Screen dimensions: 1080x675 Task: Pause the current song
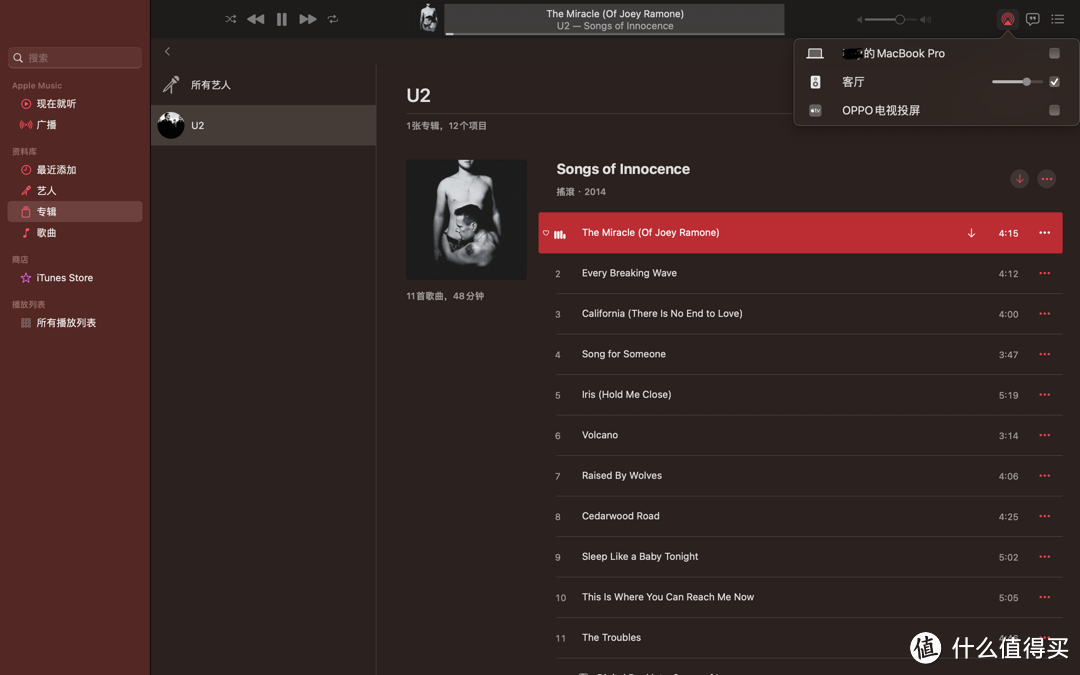[282, 19]
